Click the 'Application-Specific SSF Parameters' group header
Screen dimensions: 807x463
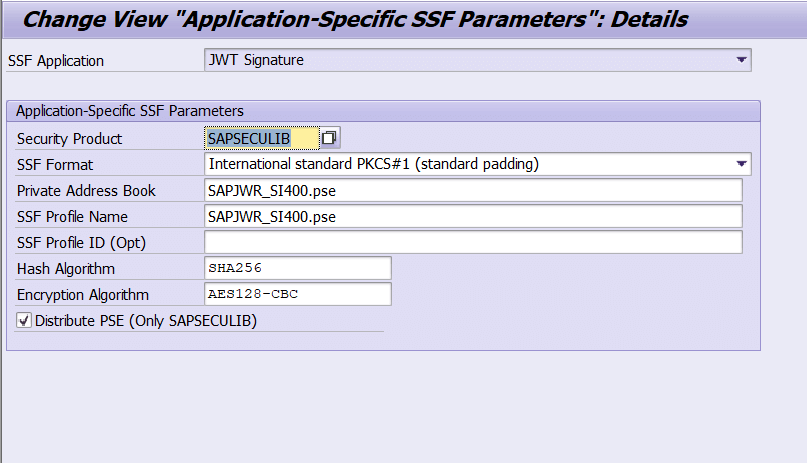click(x=130, y=111)
